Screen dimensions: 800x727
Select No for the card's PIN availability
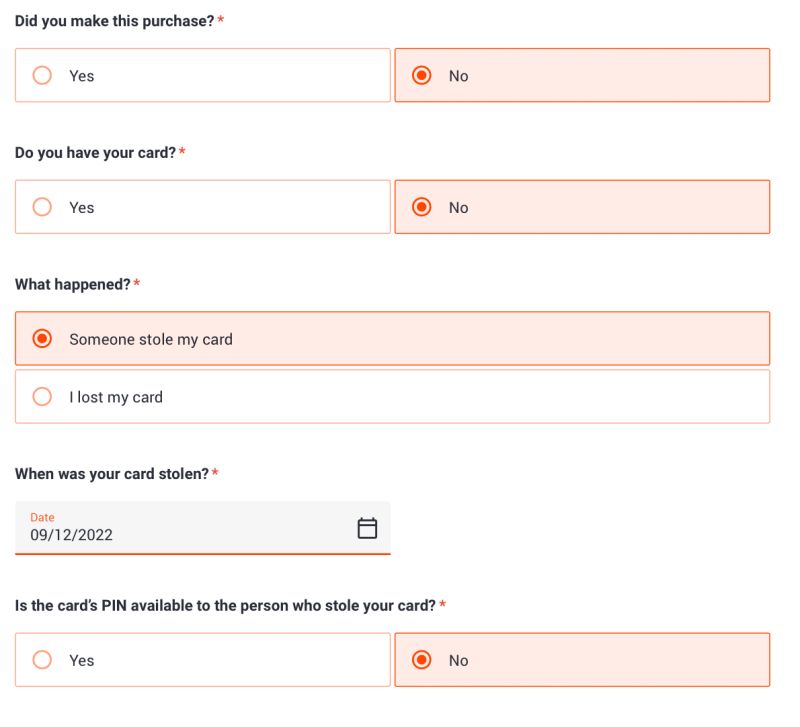(x=422, y=660)
